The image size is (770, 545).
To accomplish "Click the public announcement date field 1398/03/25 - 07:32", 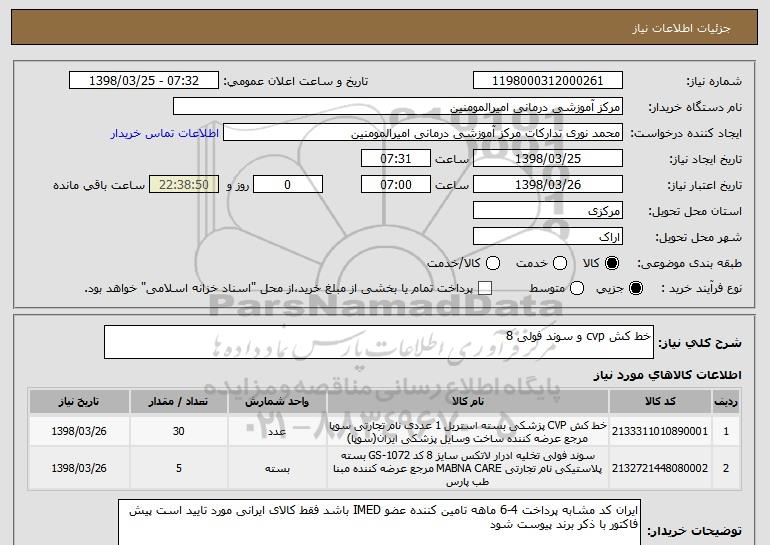I will (144, 81).
